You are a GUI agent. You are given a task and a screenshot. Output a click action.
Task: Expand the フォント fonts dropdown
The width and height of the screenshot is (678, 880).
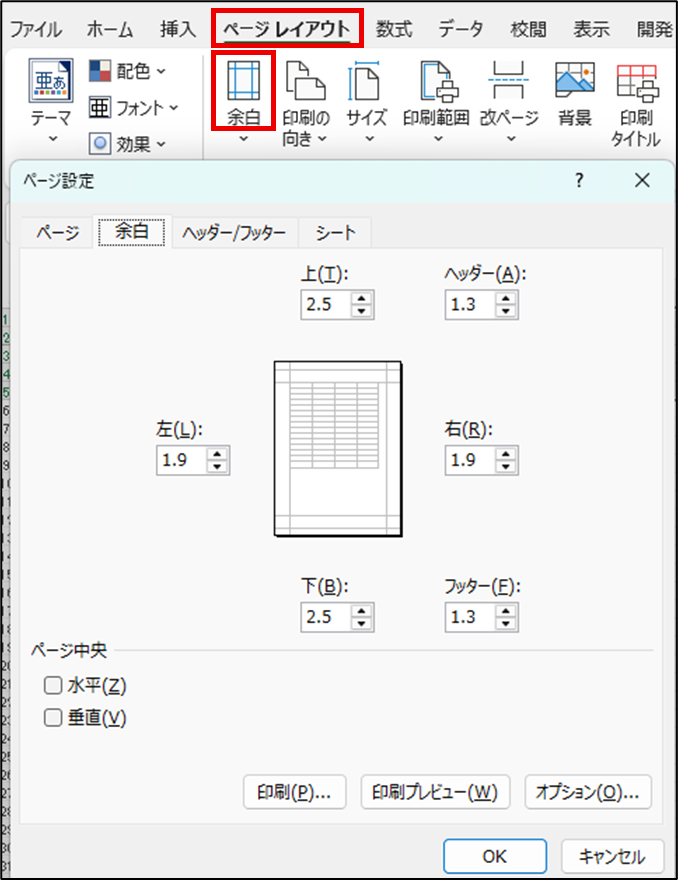[134, 108]
